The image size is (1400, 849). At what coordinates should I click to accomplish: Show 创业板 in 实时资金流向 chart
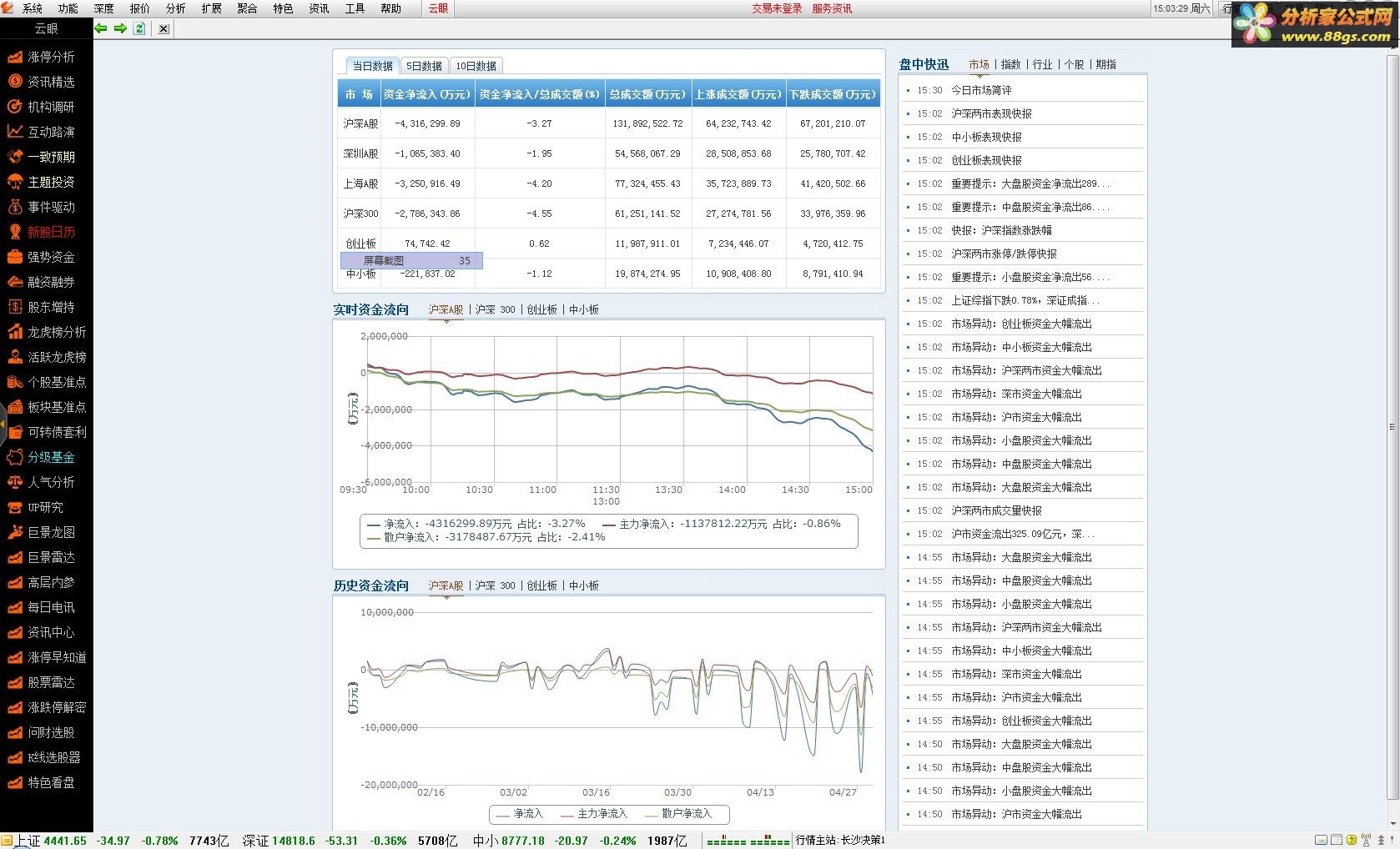(x=542, y=309)
